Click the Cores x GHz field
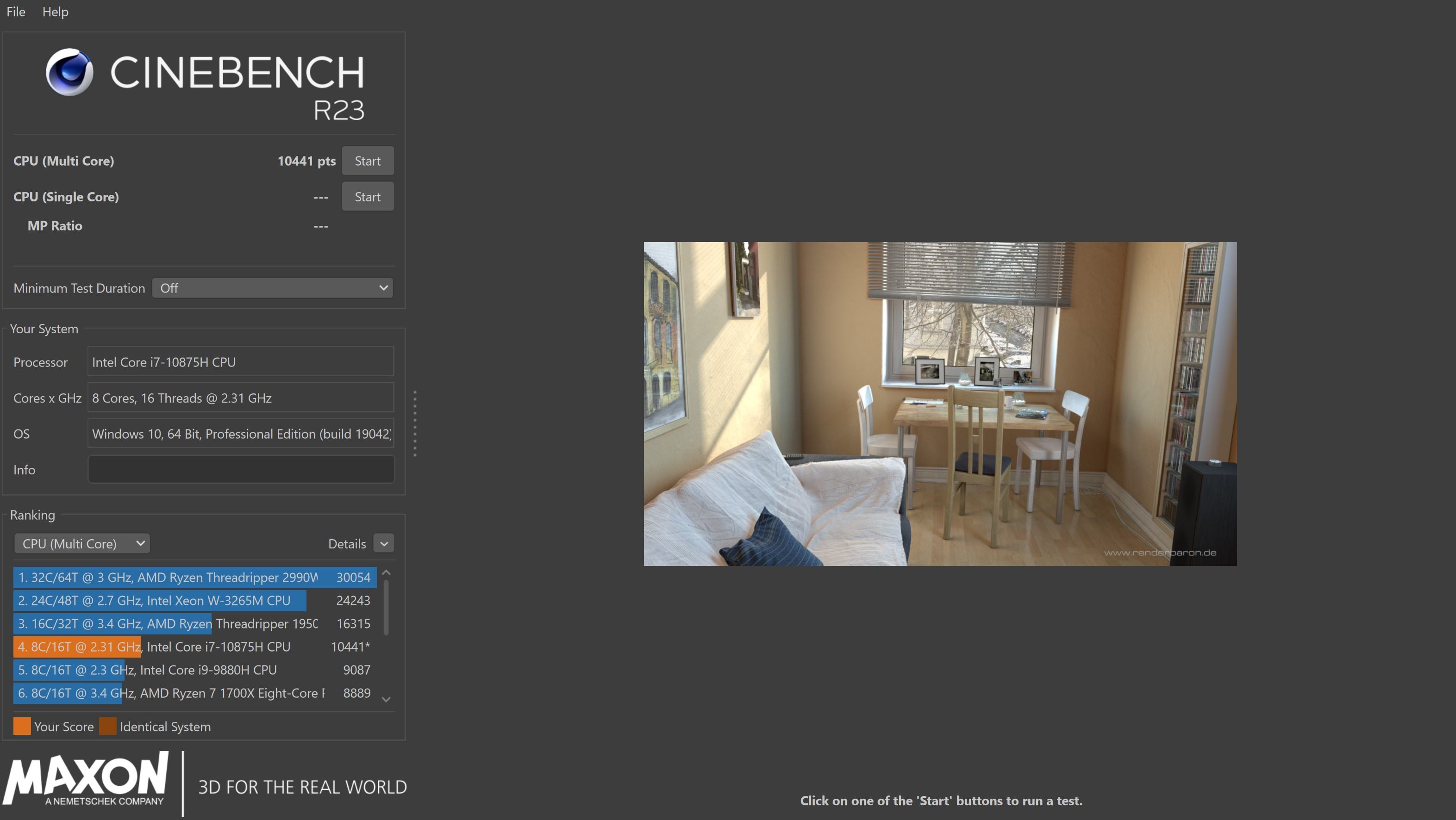The width and height of the screenshot is (1456, 820). click(241, 398)
